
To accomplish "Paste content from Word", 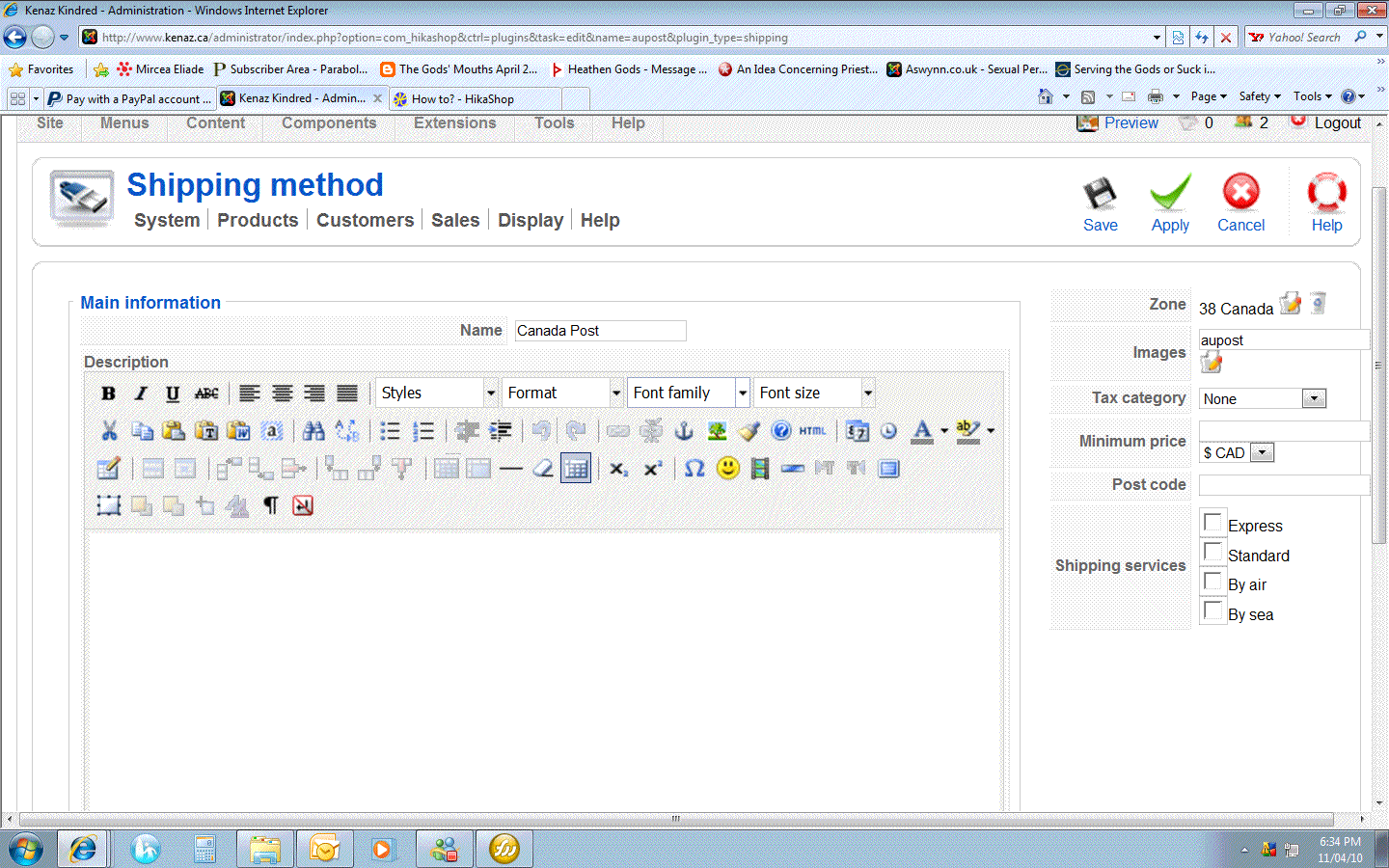I will click(x=239, y=431).
